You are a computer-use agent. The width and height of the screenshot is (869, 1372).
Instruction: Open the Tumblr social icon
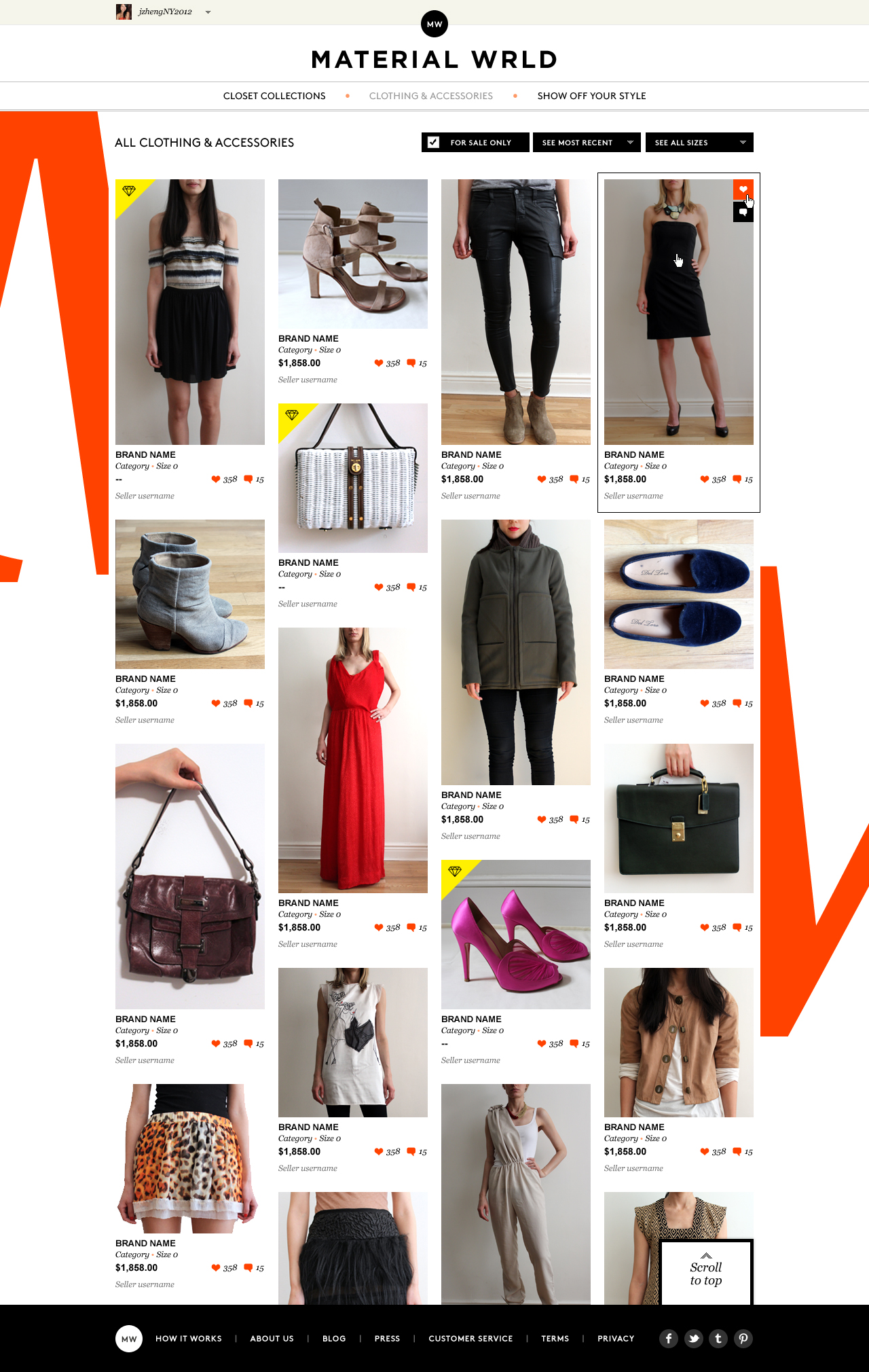tap(718, 1338)
